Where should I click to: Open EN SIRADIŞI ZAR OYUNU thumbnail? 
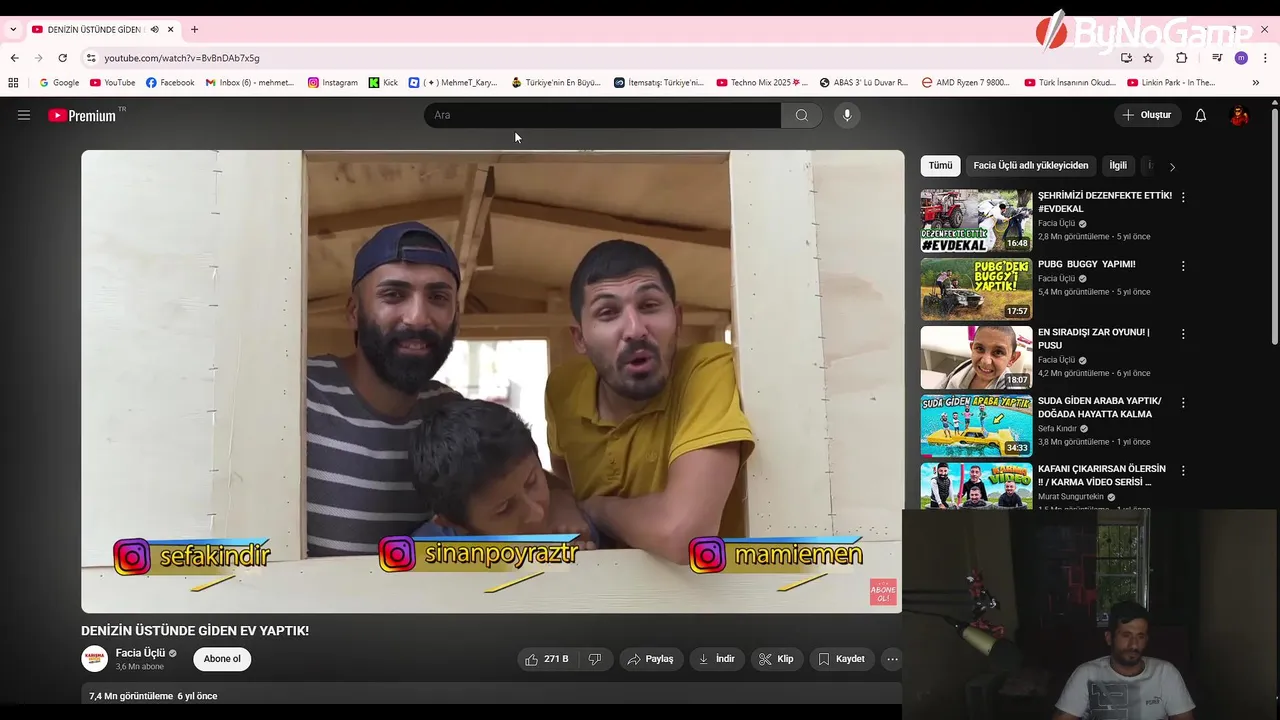[976, 357]
